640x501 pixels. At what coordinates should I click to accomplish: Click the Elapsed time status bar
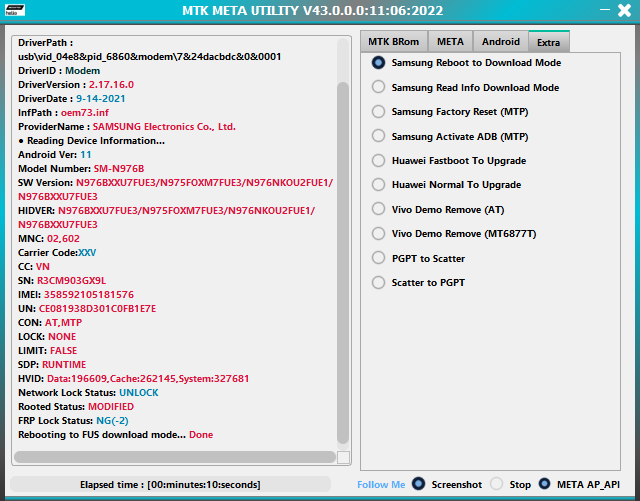(x=170, y=485)
